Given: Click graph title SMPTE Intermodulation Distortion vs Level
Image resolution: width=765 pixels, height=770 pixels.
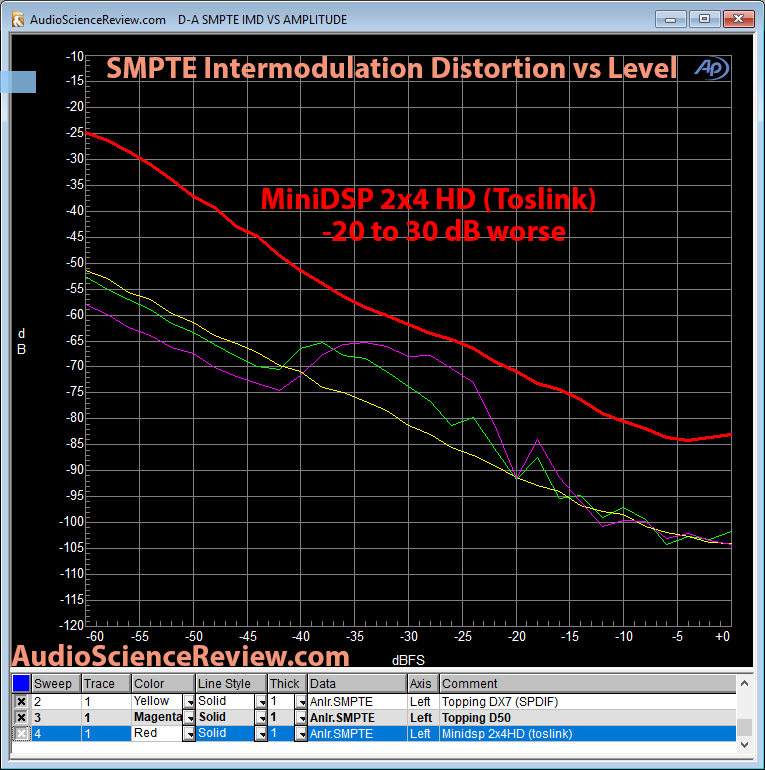Looking at the screenshot, I should pyautogui.click(x=391, y=68).
